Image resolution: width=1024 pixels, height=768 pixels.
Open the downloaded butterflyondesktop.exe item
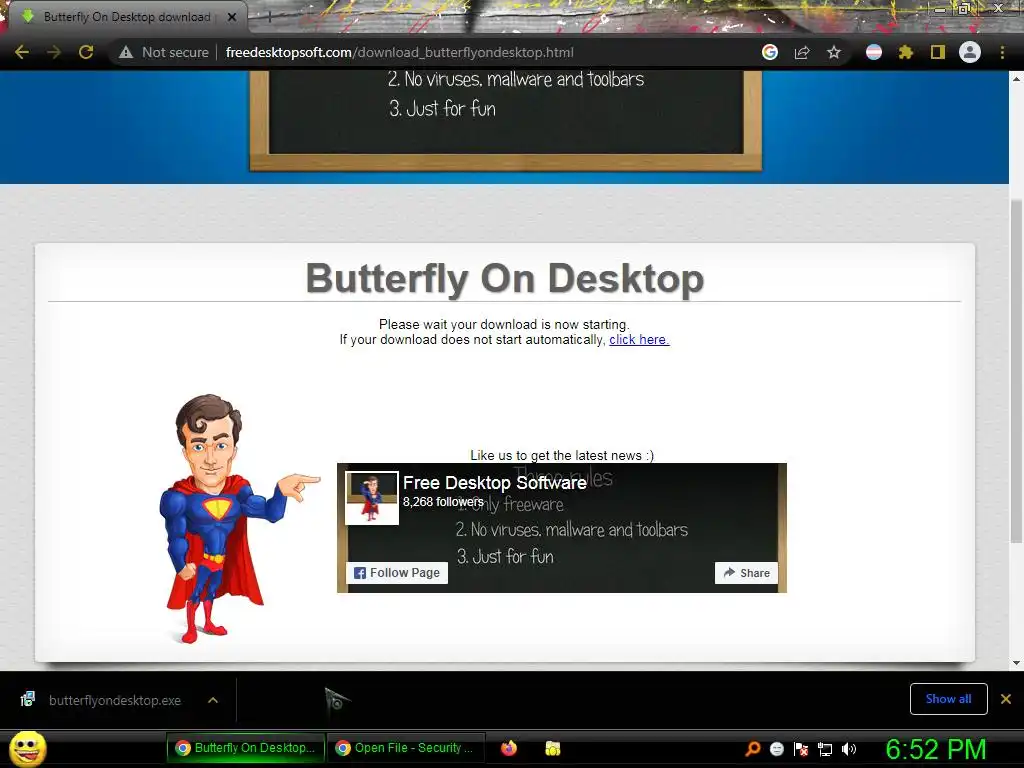pos(114,700)
